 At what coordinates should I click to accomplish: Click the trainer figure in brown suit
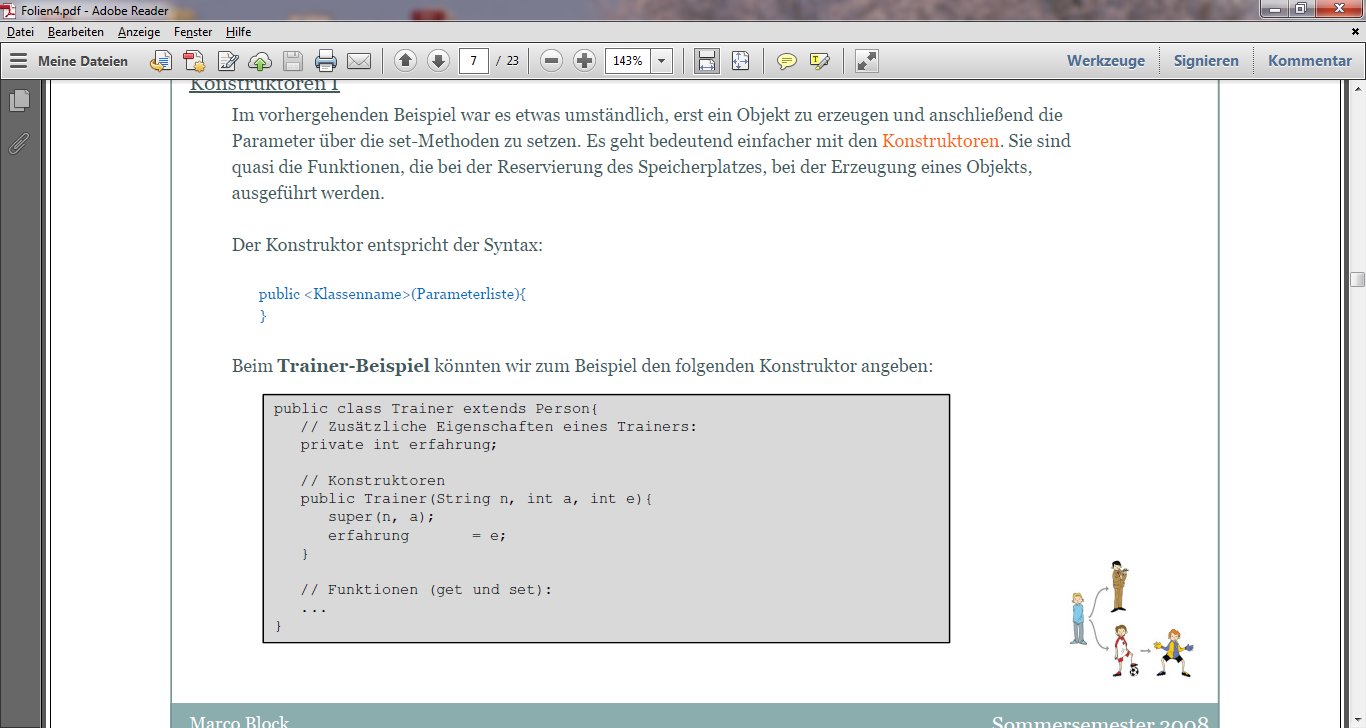1119,585
